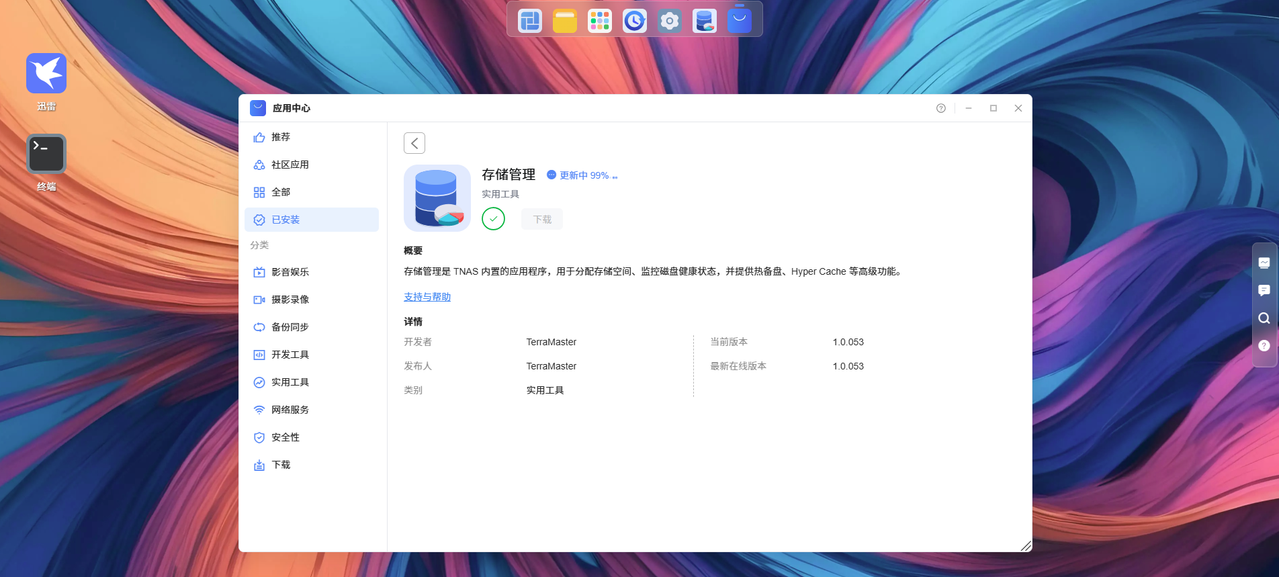Click the TerraMaster value beside 开发者
Image resolution: width=1279 pixels, height=577 pixels.
click(551, 342)
